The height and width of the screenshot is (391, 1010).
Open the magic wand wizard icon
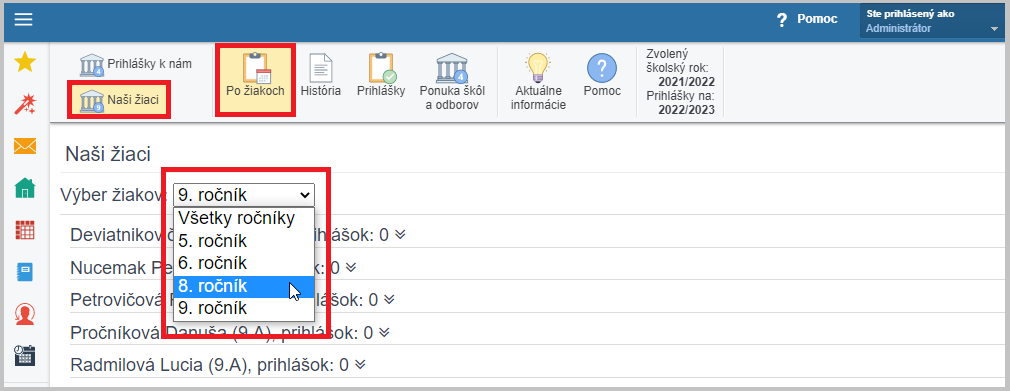[24, 104]
